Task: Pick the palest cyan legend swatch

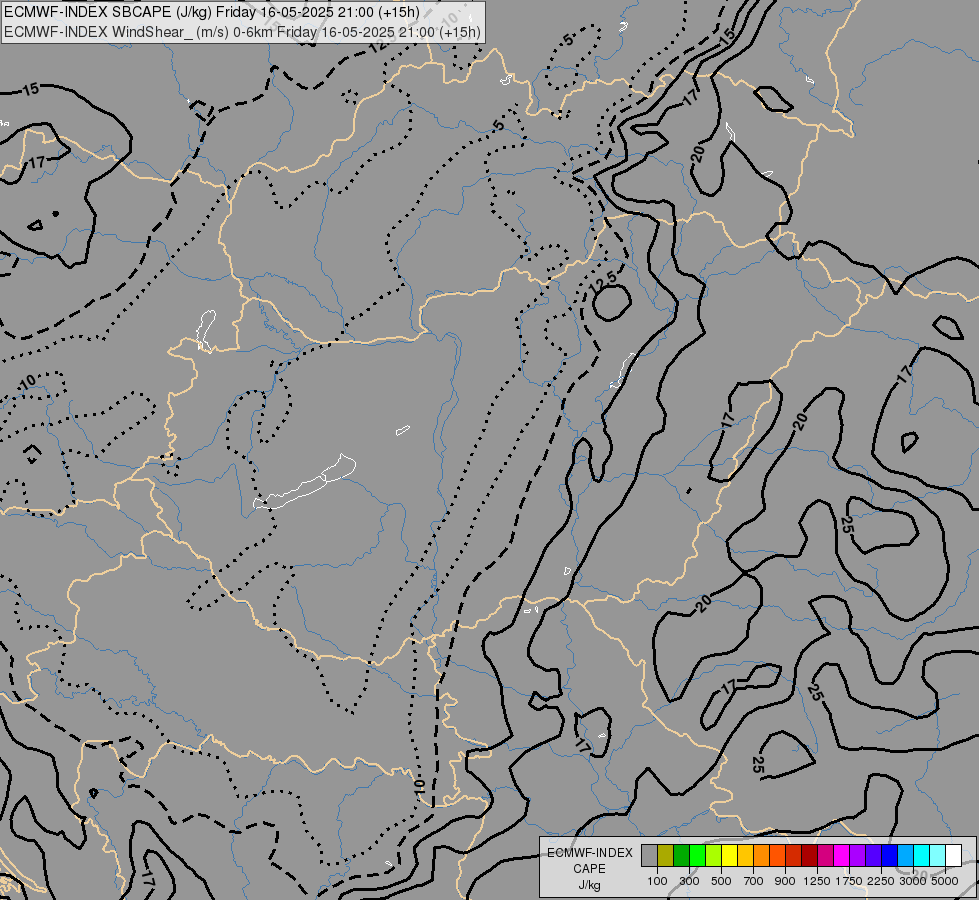Action: tap(938, 855)
